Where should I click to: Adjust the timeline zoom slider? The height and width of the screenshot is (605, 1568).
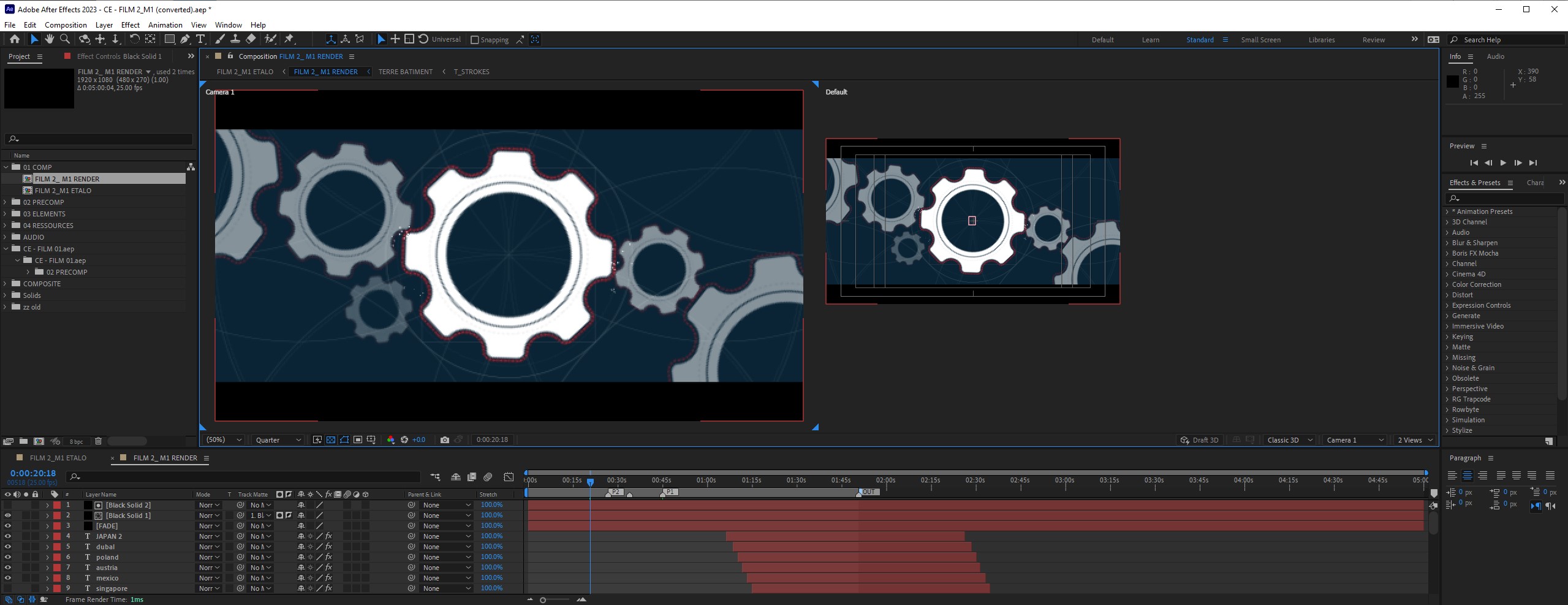[x=543, y=600]
